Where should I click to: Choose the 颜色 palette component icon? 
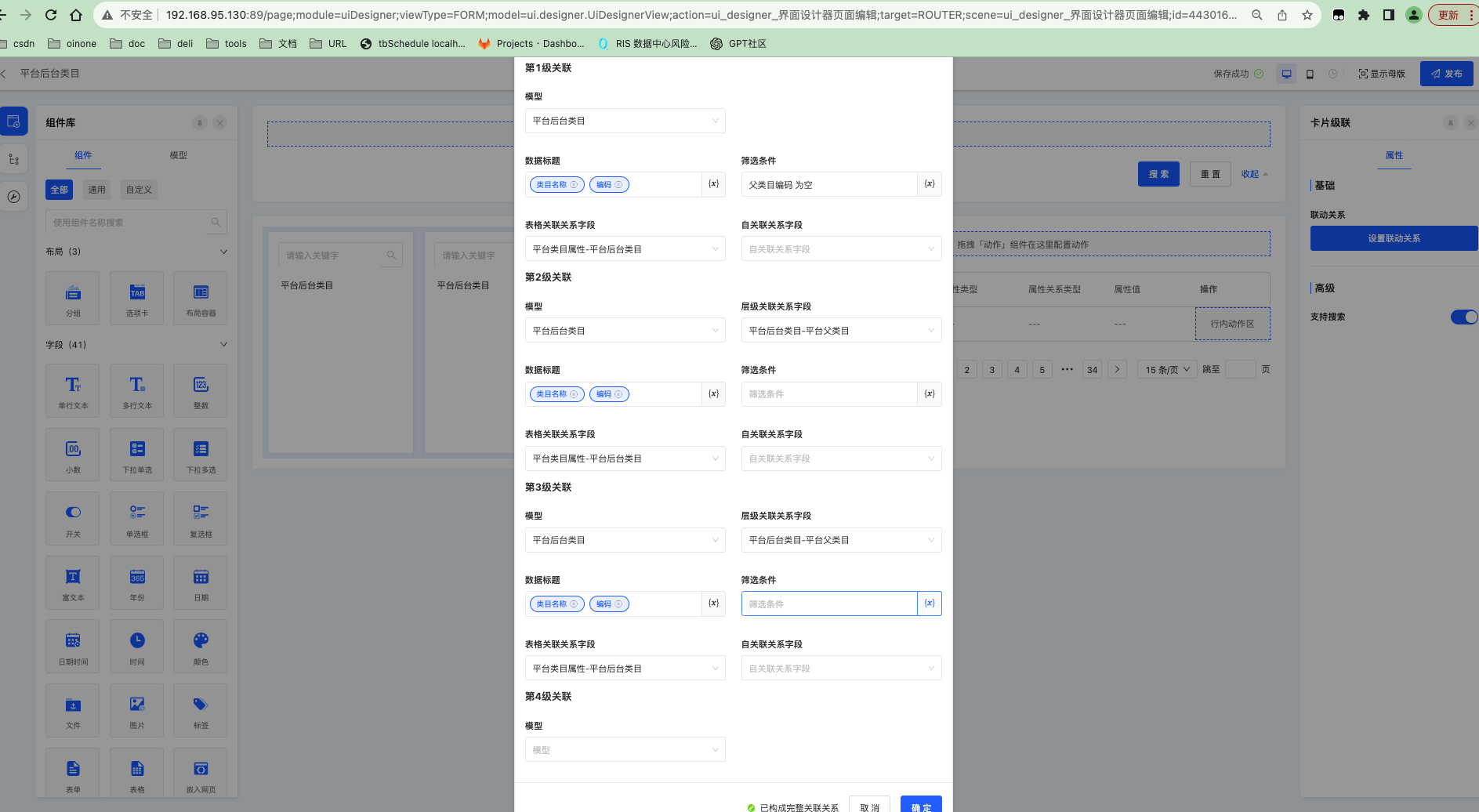(x=201, y=647)
